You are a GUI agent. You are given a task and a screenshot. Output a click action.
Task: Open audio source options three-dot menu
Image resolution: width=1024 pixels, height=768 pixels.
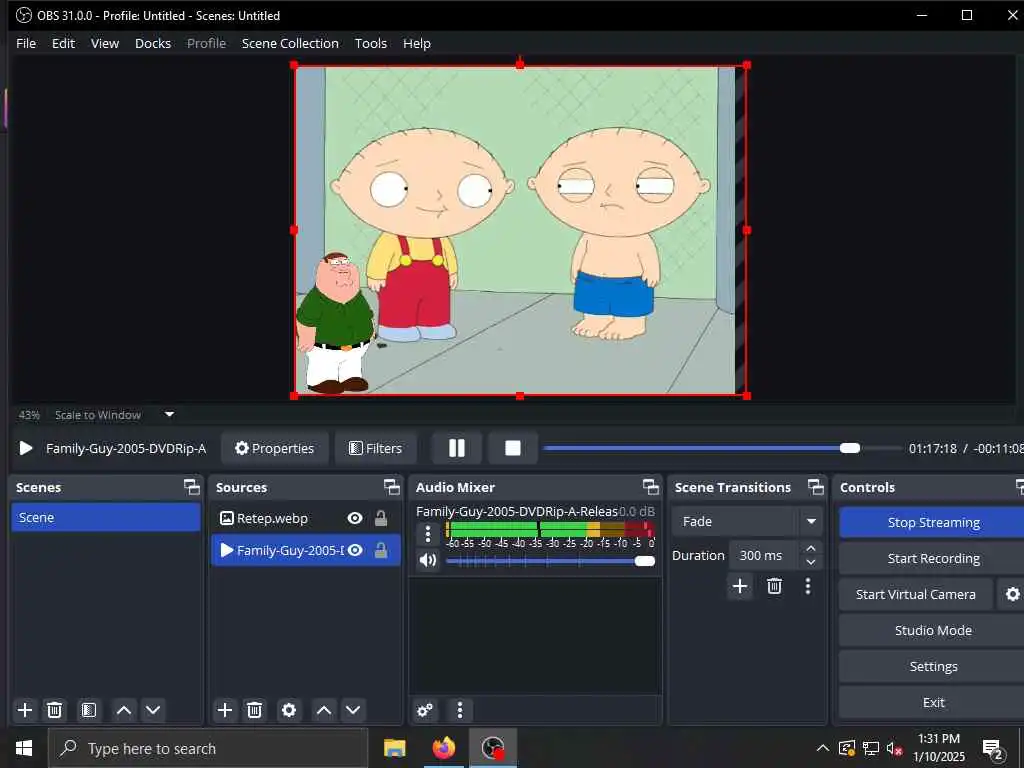coord(428,534)
